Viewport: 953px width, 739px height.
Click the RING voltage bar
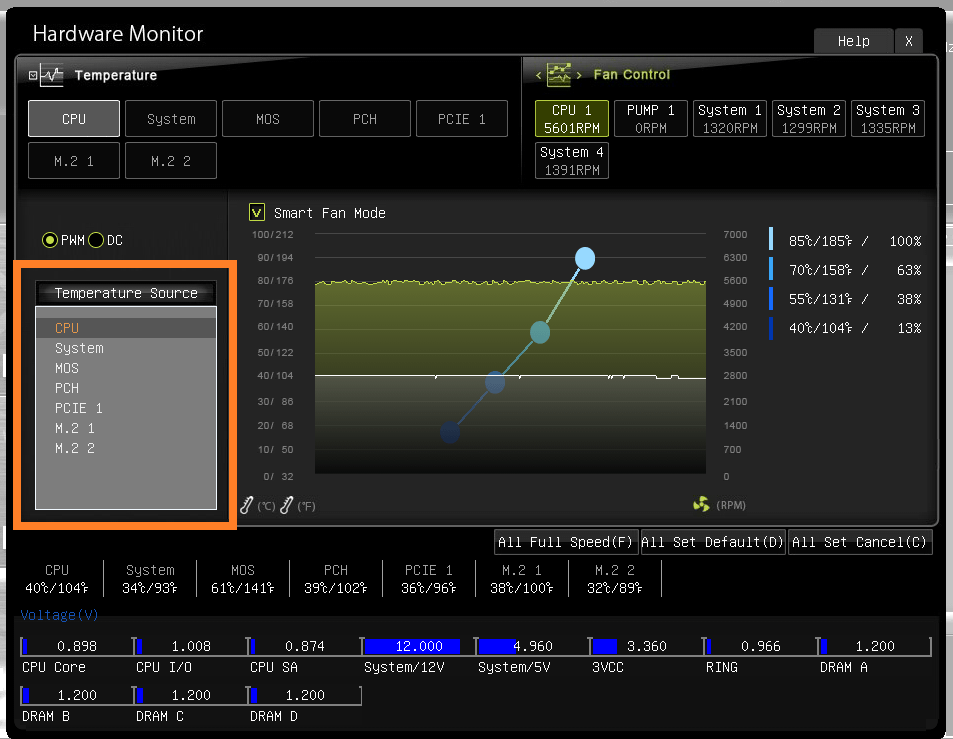759,646
